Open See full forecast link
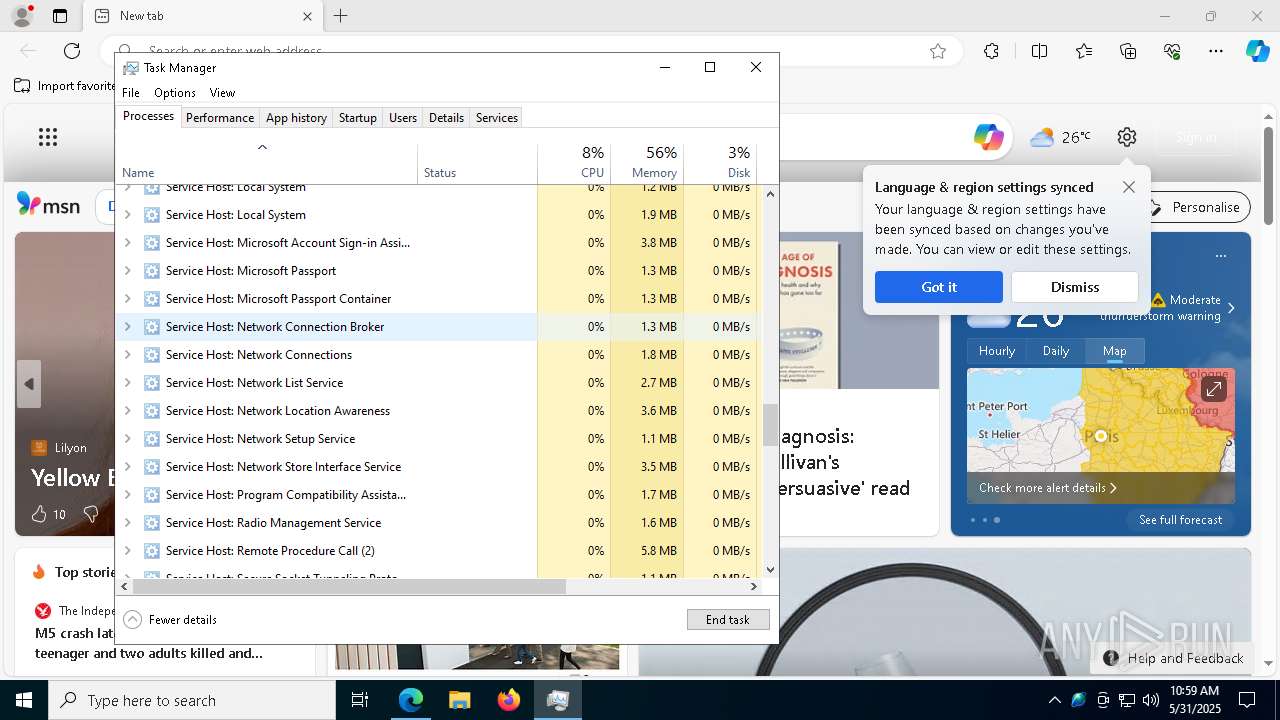Viewport: 1280px width, 720px height. pos(1181,520)
